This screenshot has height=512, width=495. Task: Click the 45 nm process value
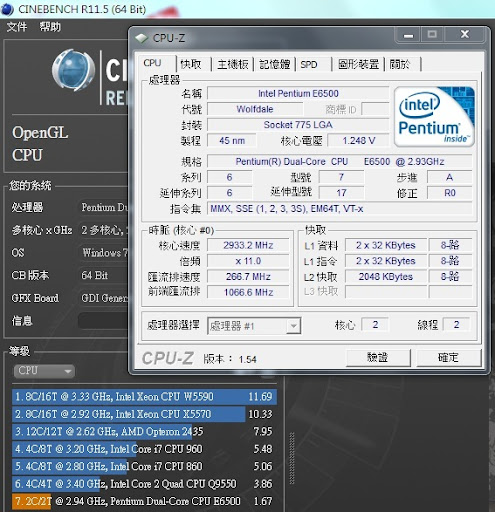[232, 141]
